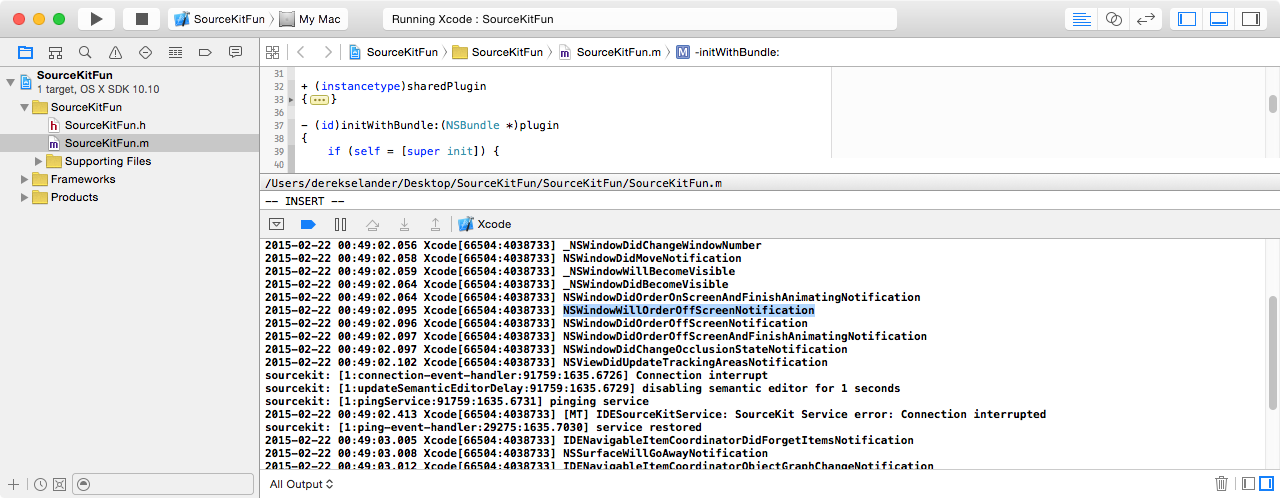Run the project with the Play button
The width and height of the screenshot is (1280, 498).
tap(96, 19)
